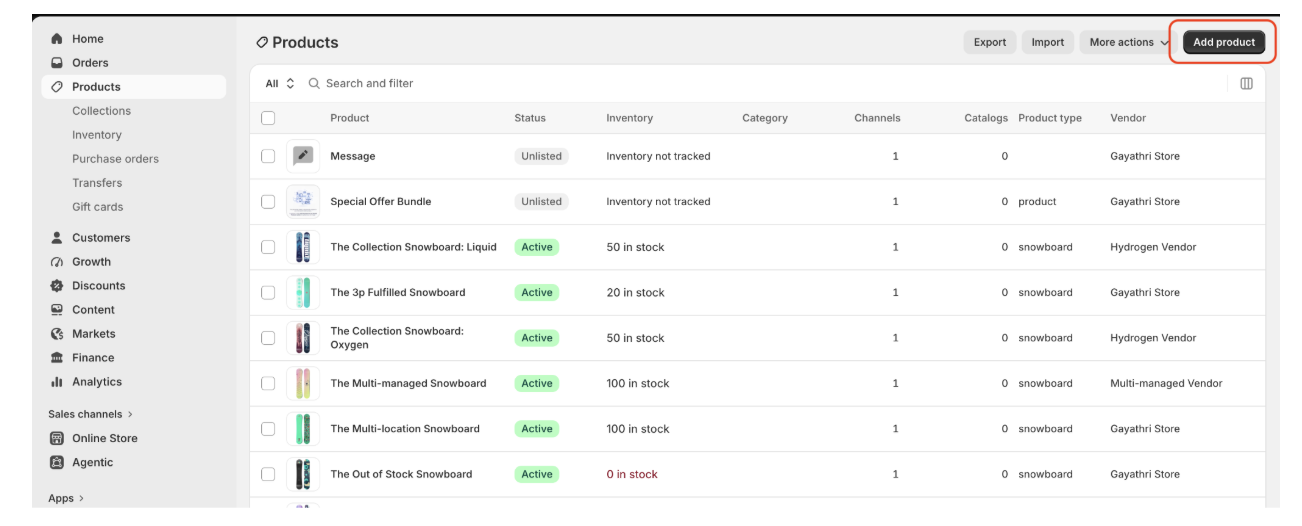This screenshot has height=526, width=1302.
Task: Open the All views selector dropdown
Action: (280, 83)
